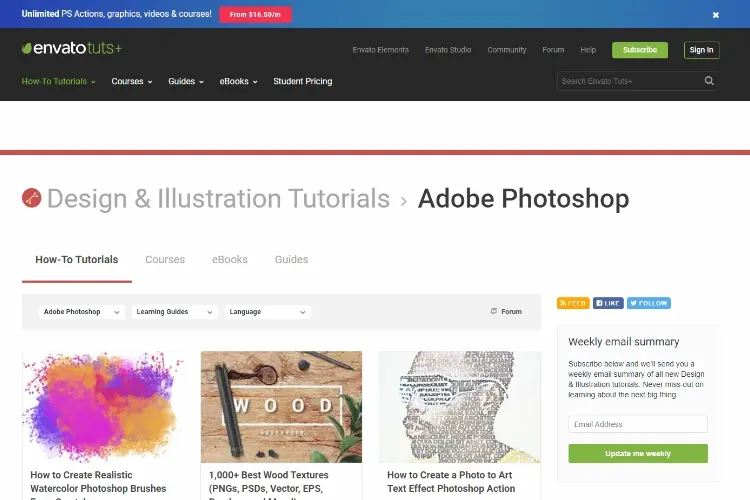Screen dimensions: 750x500
Task: Open the Learning Guides filter dropdown
Action: click(x=175, y=312)
